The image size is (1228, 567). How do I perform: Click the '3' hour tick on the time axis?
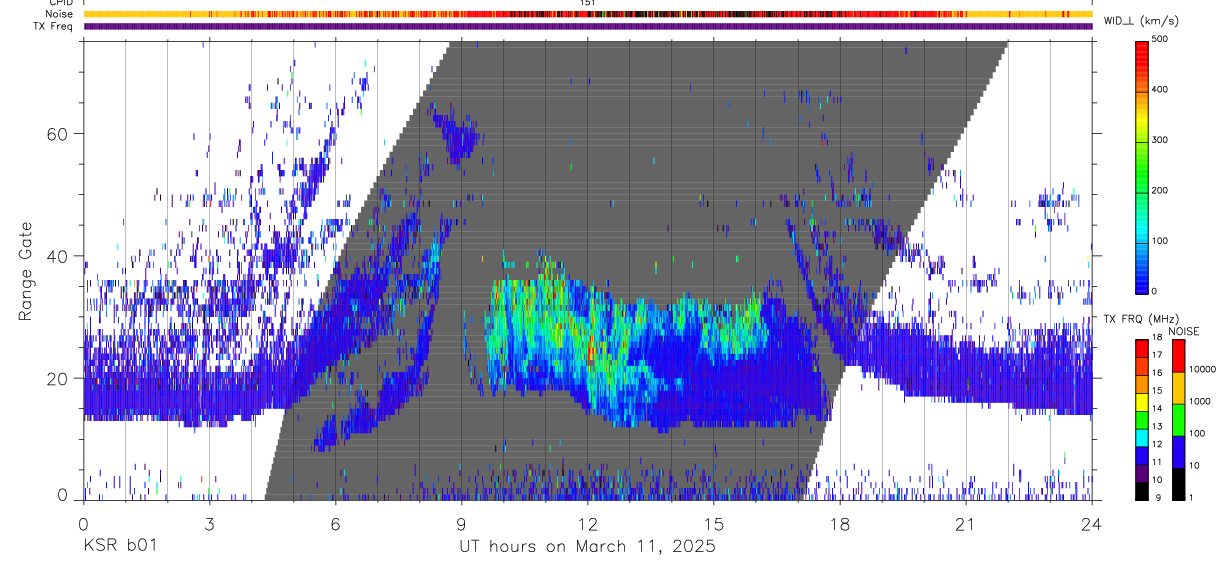coord(209,523)
